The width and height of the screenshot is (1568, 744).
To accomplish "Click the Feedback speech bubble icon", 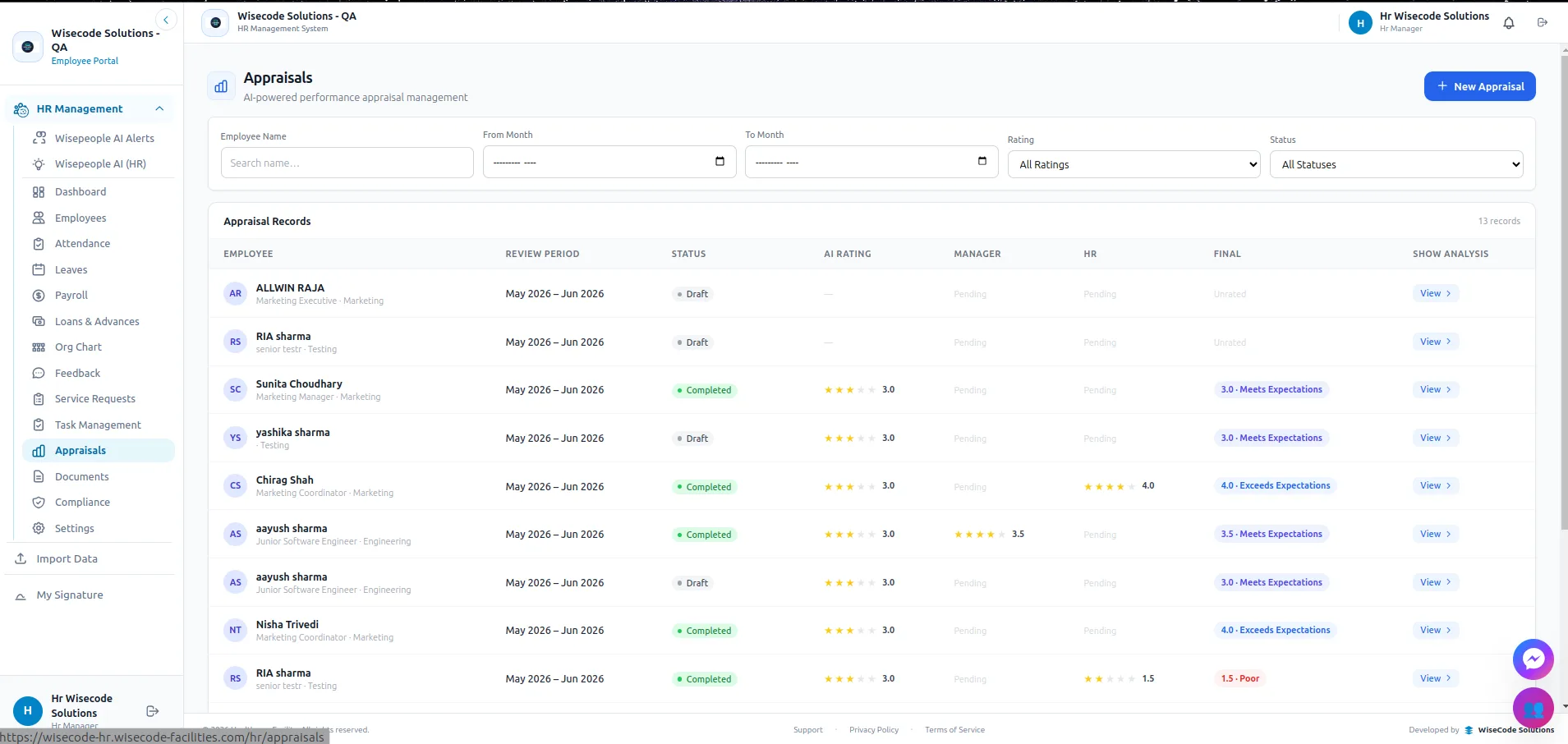I will pyautogui.click(x=39, y=373).
